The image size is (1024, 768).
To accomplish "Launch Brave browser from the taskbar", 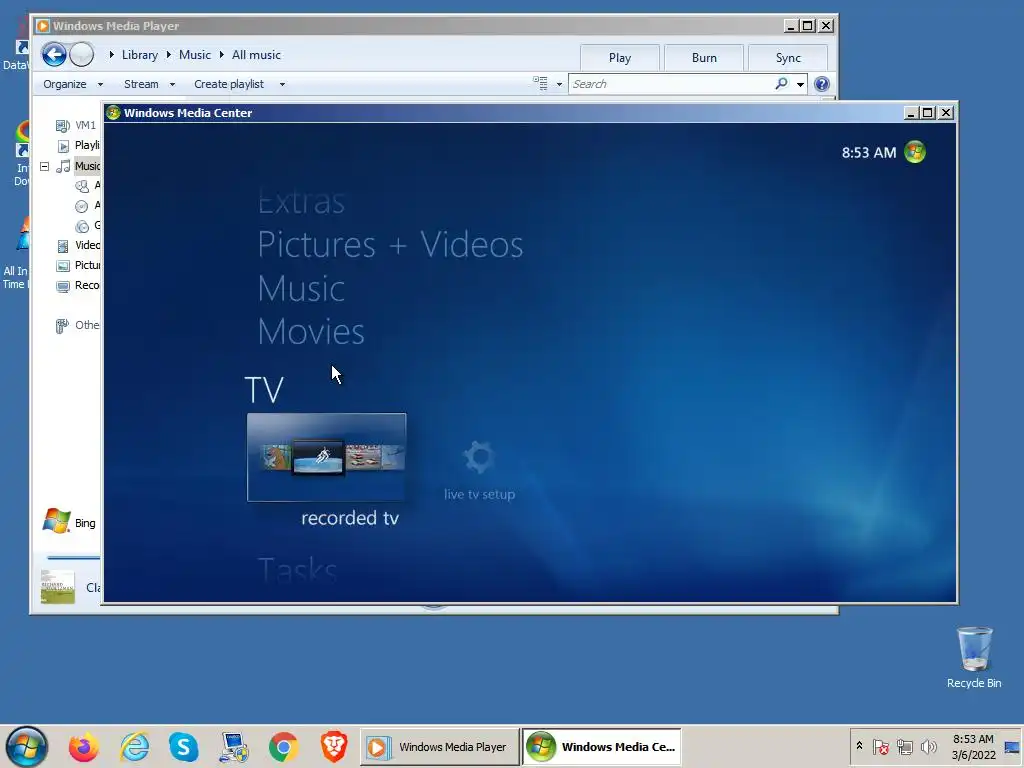I will [334, 746].
